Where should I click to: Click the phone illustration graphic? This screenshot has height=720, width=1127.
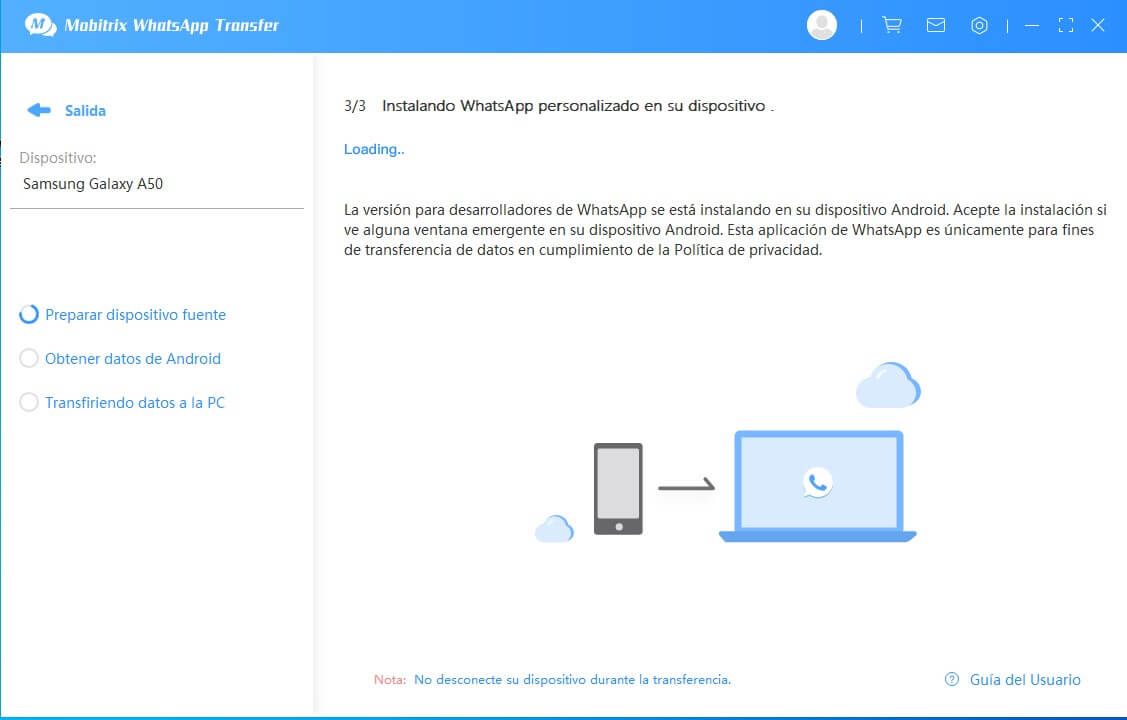(618, 489)
